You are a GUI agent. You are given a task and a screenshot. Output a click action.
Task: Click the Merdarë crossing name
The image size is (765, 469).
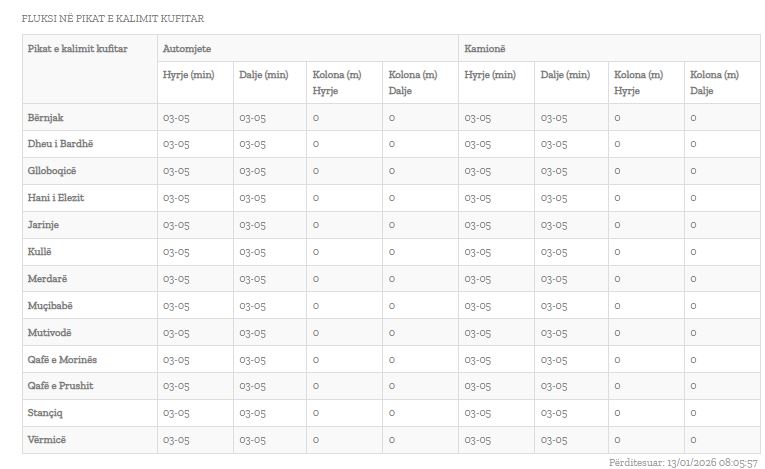pyautogui.click(x=47, y=279)
